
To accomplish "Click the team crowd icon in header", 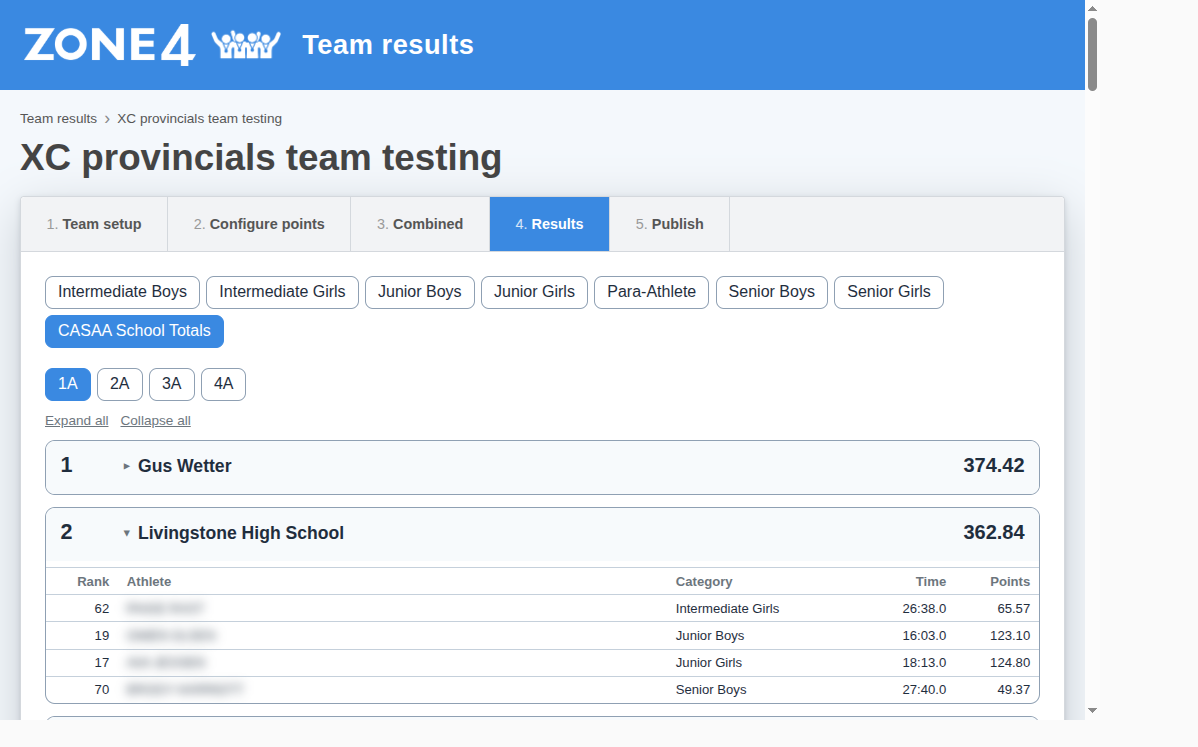I will coord(246,44).
